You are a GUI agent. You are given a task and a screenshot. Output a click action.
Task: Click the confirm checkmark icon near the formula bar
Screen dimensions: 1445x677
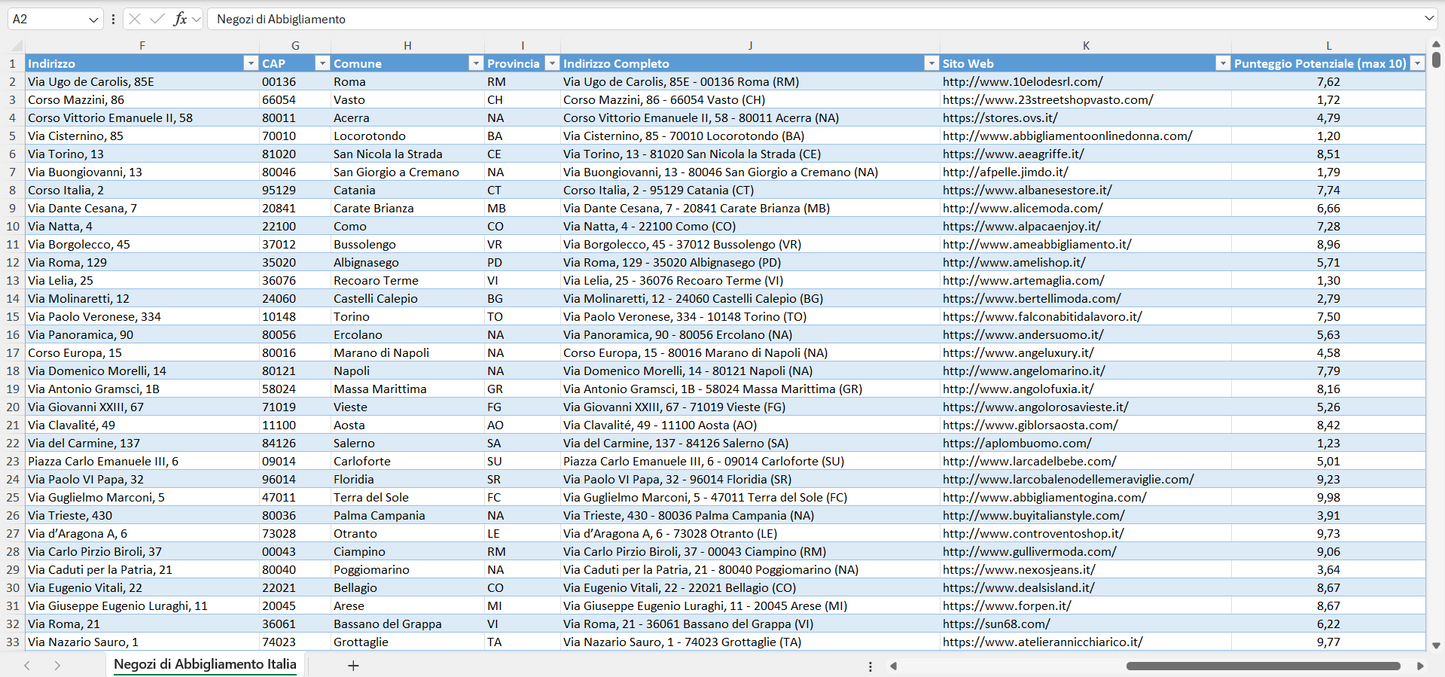click(x=156, y=18)
